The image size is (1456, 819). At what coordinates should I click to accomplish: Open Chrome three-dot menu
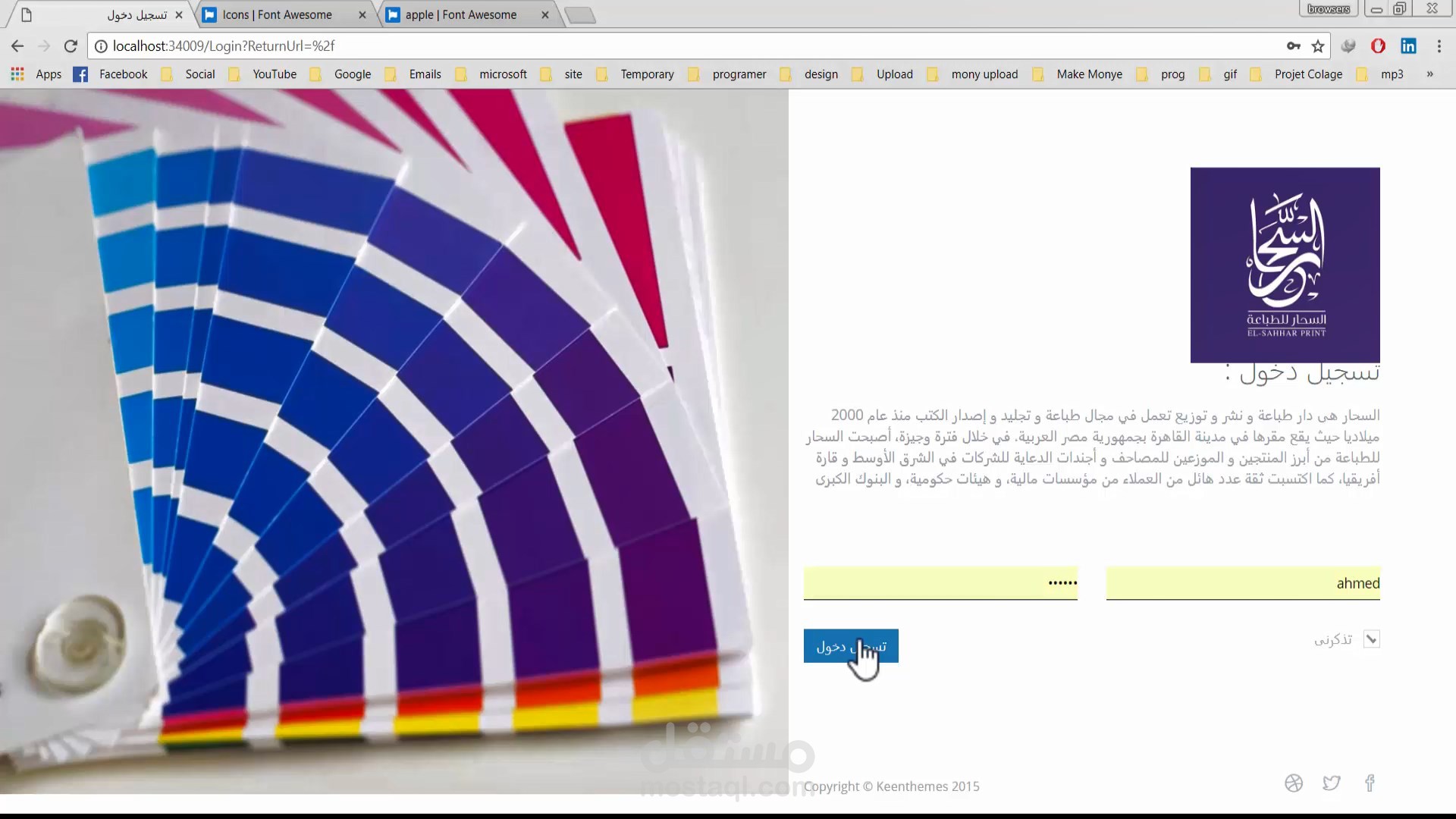(1439, 46)
